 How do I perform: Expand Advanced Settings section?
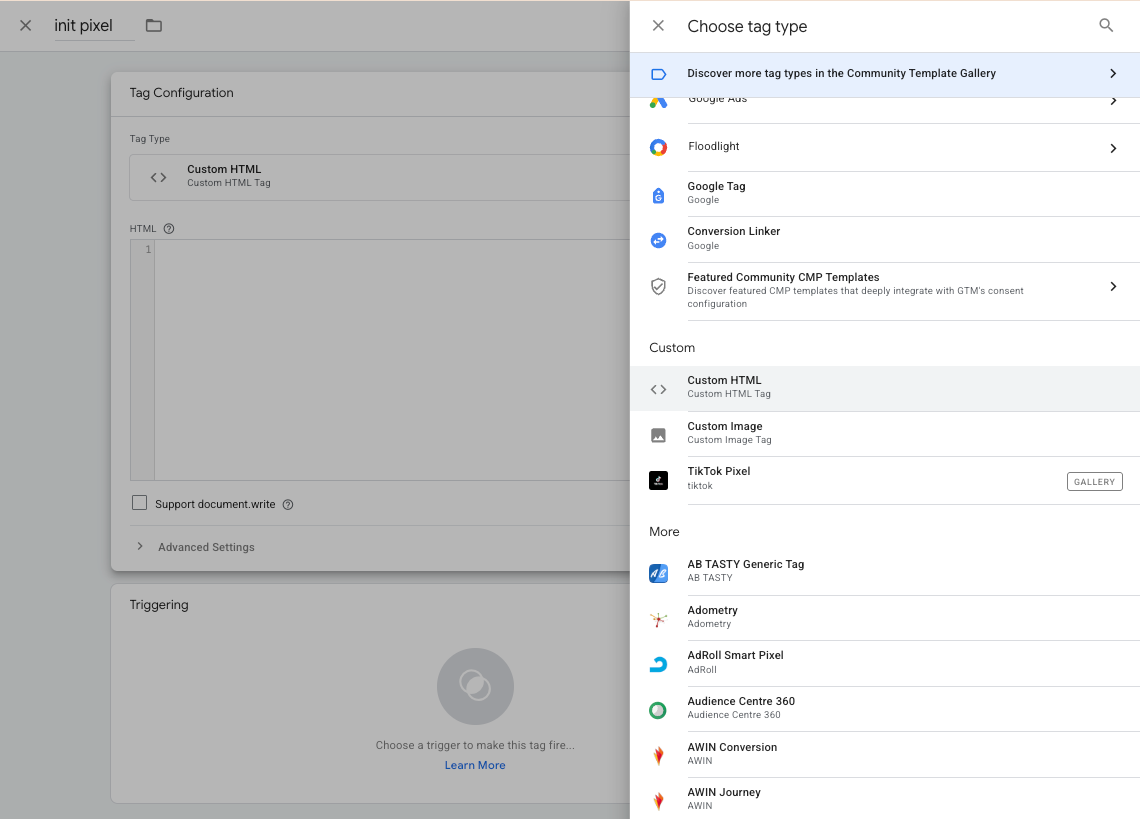pyautogui.click(x=205, y=547)
